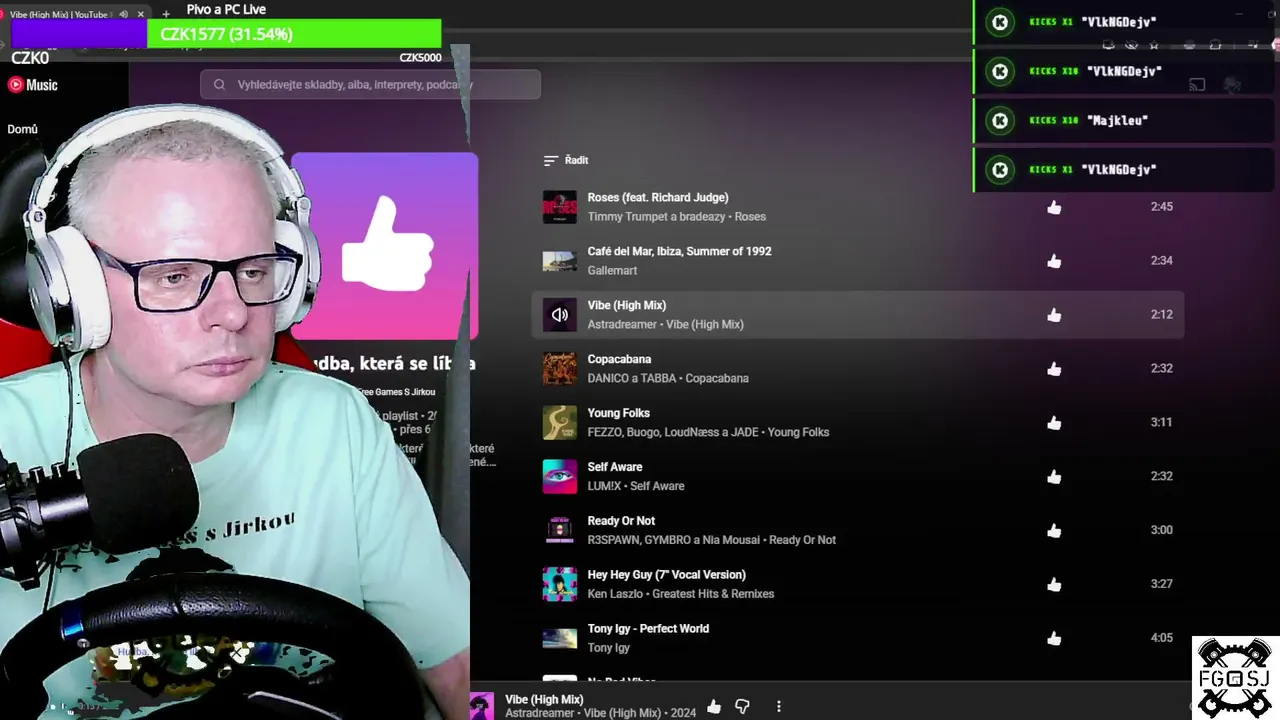The height and width of the screenshot is (720, 1280).
Task: Toggle like on Café del Mar, Ibiza
Action: pos(1054,261)
